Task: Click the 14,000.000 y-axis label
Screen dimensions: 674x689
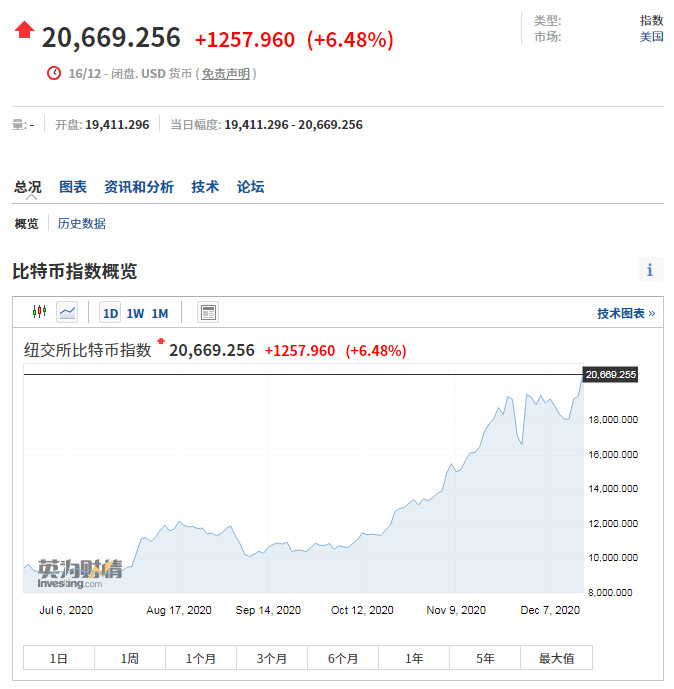Action: tap(613, 489)
